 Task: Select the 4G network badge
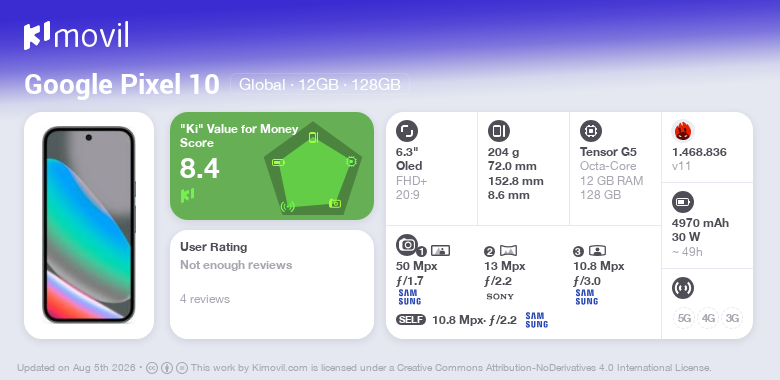click(x=708, y=318)
